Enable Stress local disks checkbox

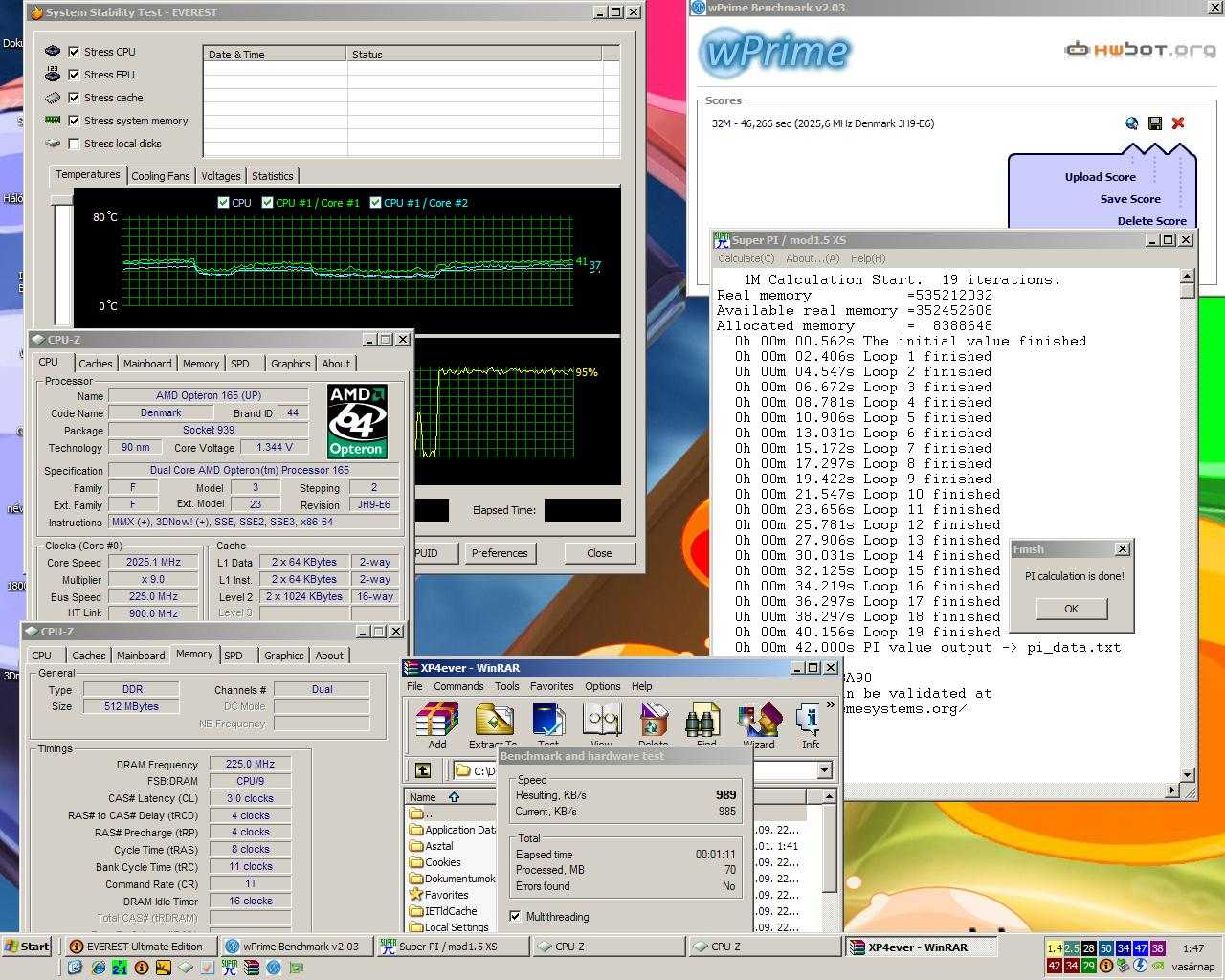74,144
